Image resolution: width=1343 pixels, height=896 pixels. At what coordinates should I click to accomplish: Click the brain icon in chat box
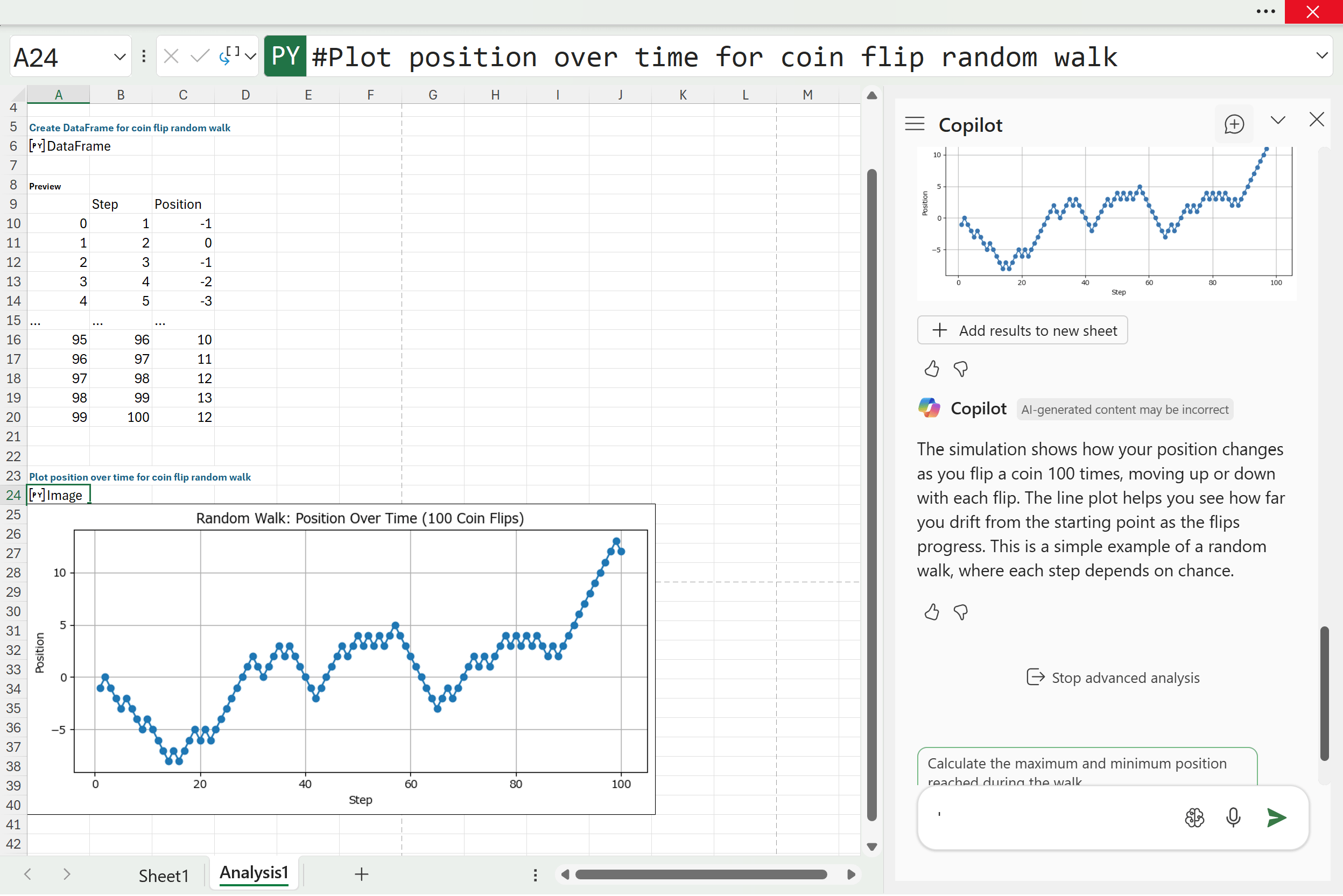1194,818
